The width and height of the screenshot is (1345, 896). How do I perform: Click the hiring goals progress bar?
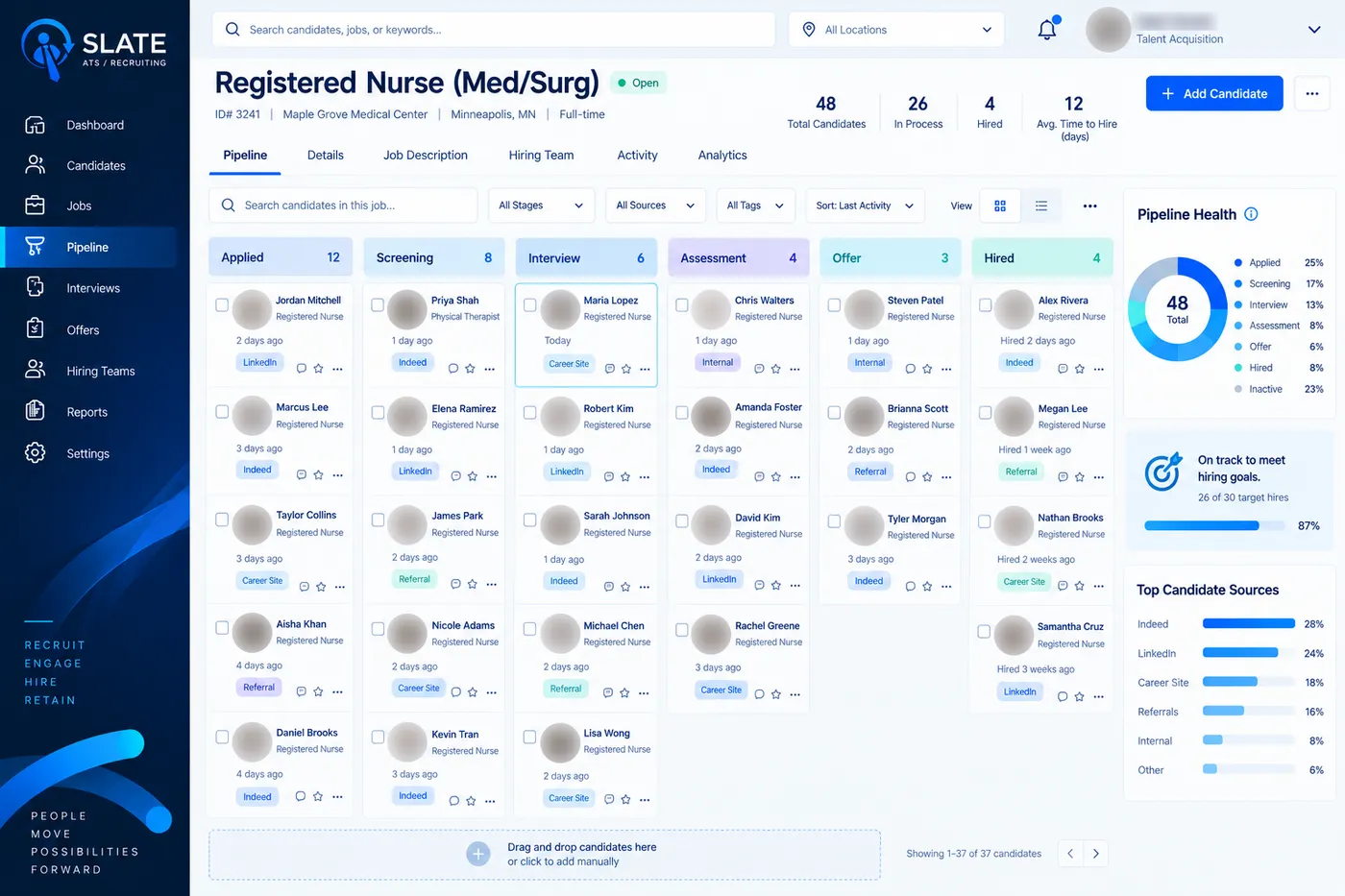click(x=1214, y=526)
